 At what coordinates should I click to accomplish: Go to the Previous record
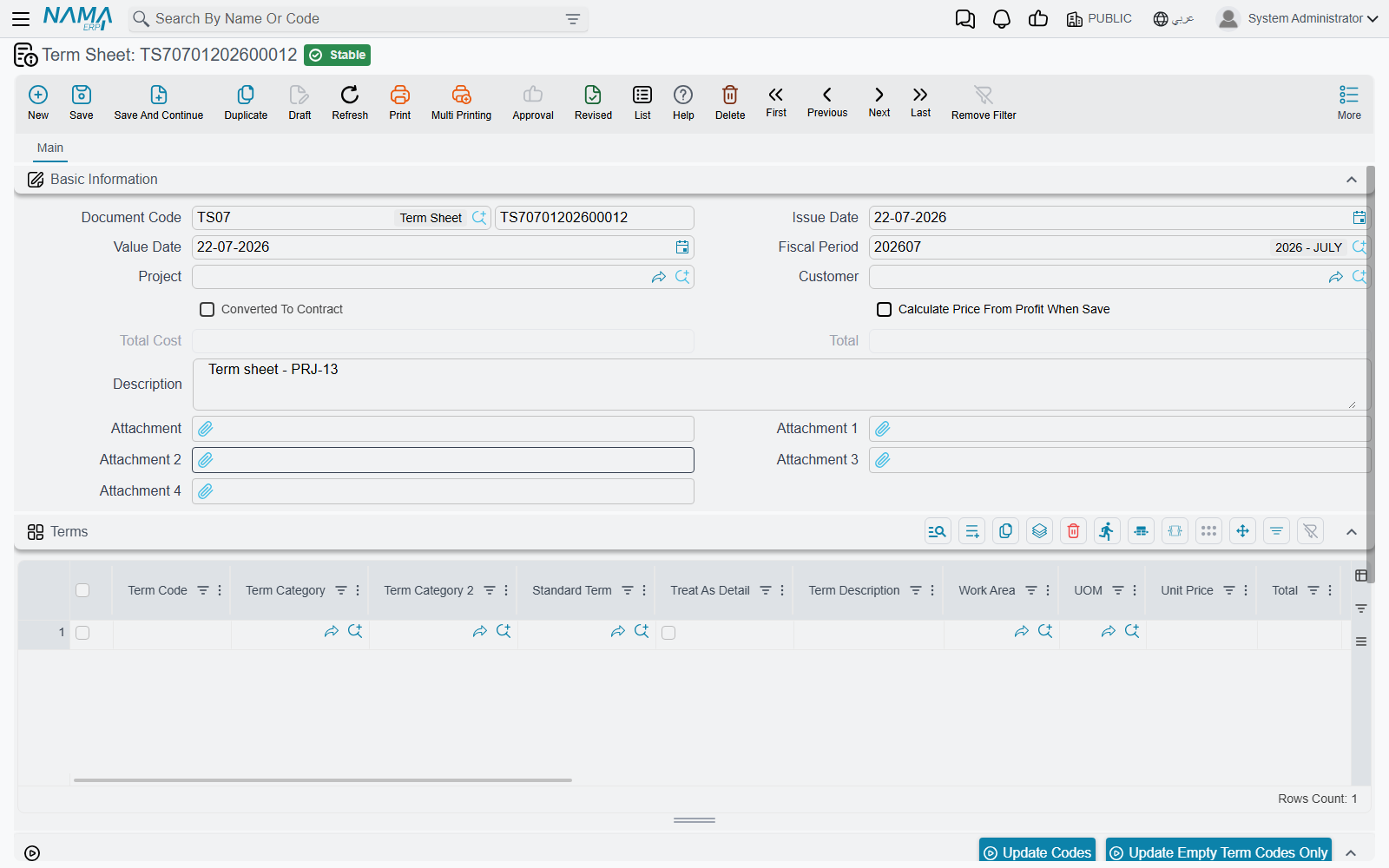click(827, 102)
